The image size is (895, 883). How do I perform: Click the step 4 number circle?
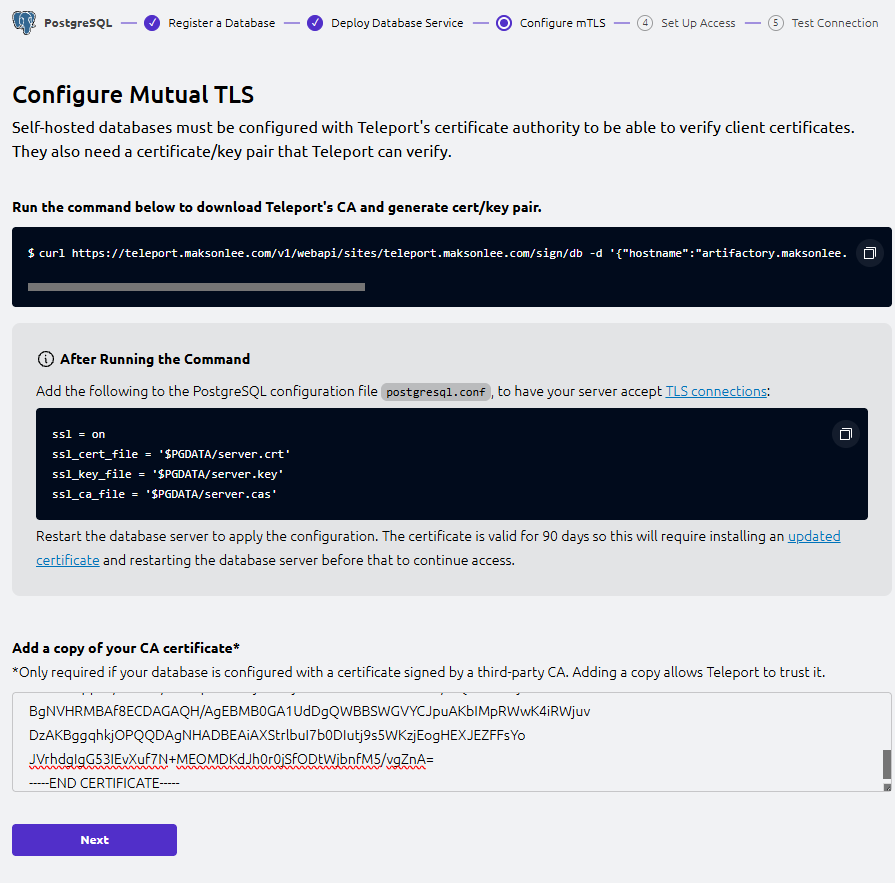645,23
